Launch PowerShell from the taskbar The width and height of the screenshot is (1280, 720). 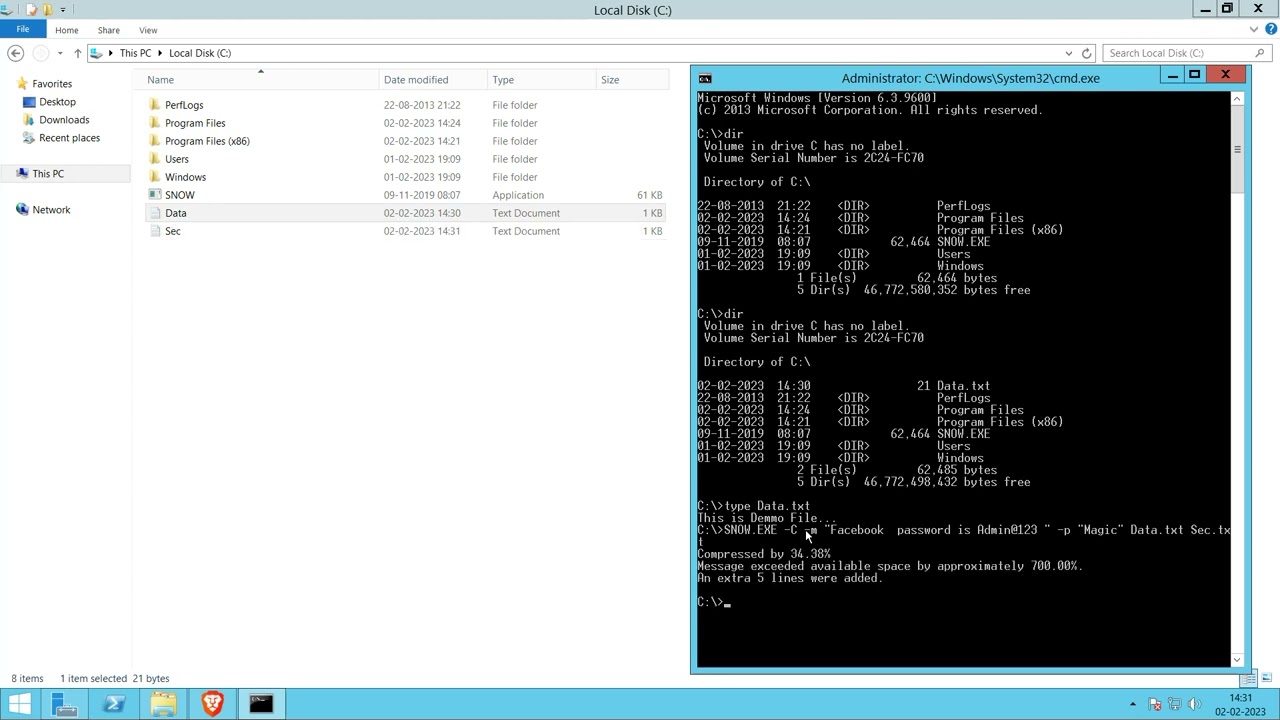(x=113, y=704)
